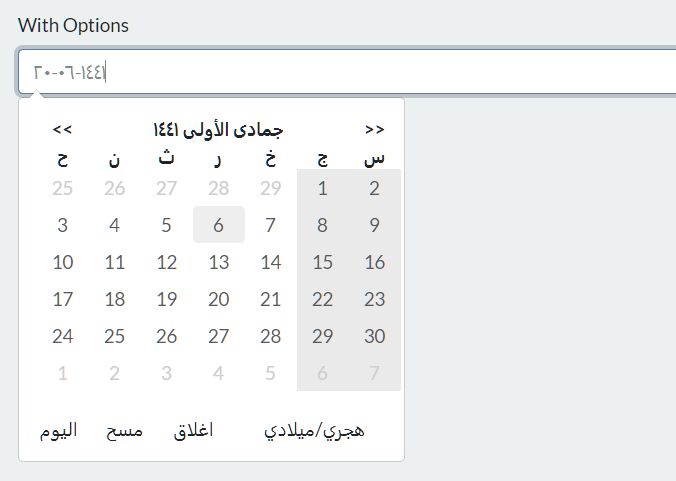The height and width of the screenshot is (481, 676).
Task: Choose day 30 of the current month
Action: 374,336
